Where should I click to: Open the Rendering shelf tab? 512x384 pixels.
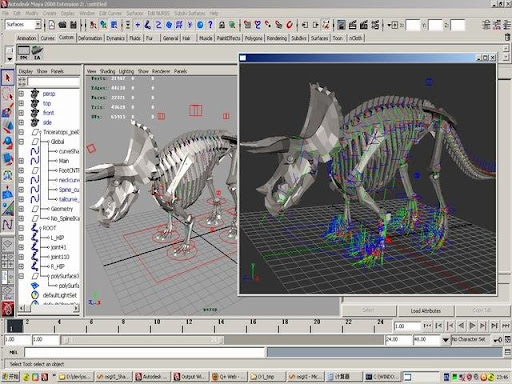tap(277, 38)
